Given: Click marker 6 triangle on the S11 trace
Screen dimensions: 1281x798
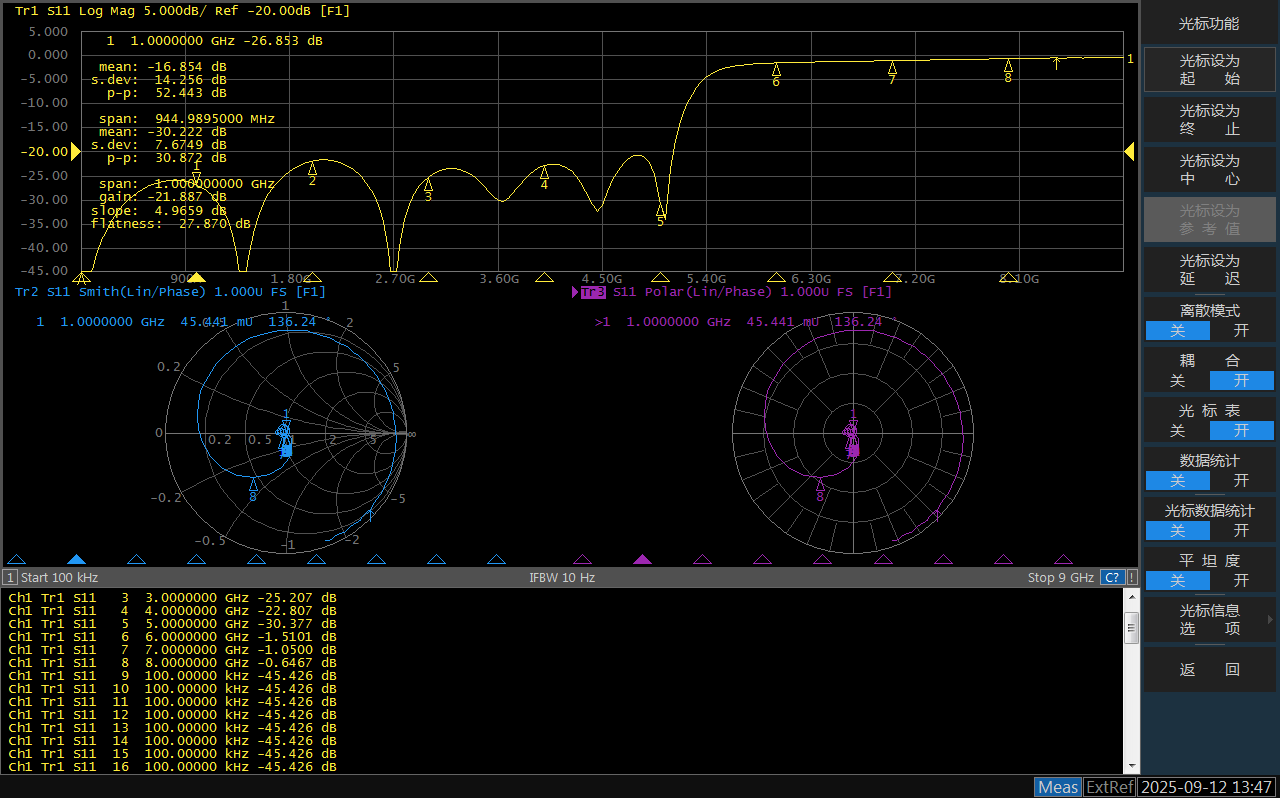Looking at the screenshot, I should coord(776,69).
